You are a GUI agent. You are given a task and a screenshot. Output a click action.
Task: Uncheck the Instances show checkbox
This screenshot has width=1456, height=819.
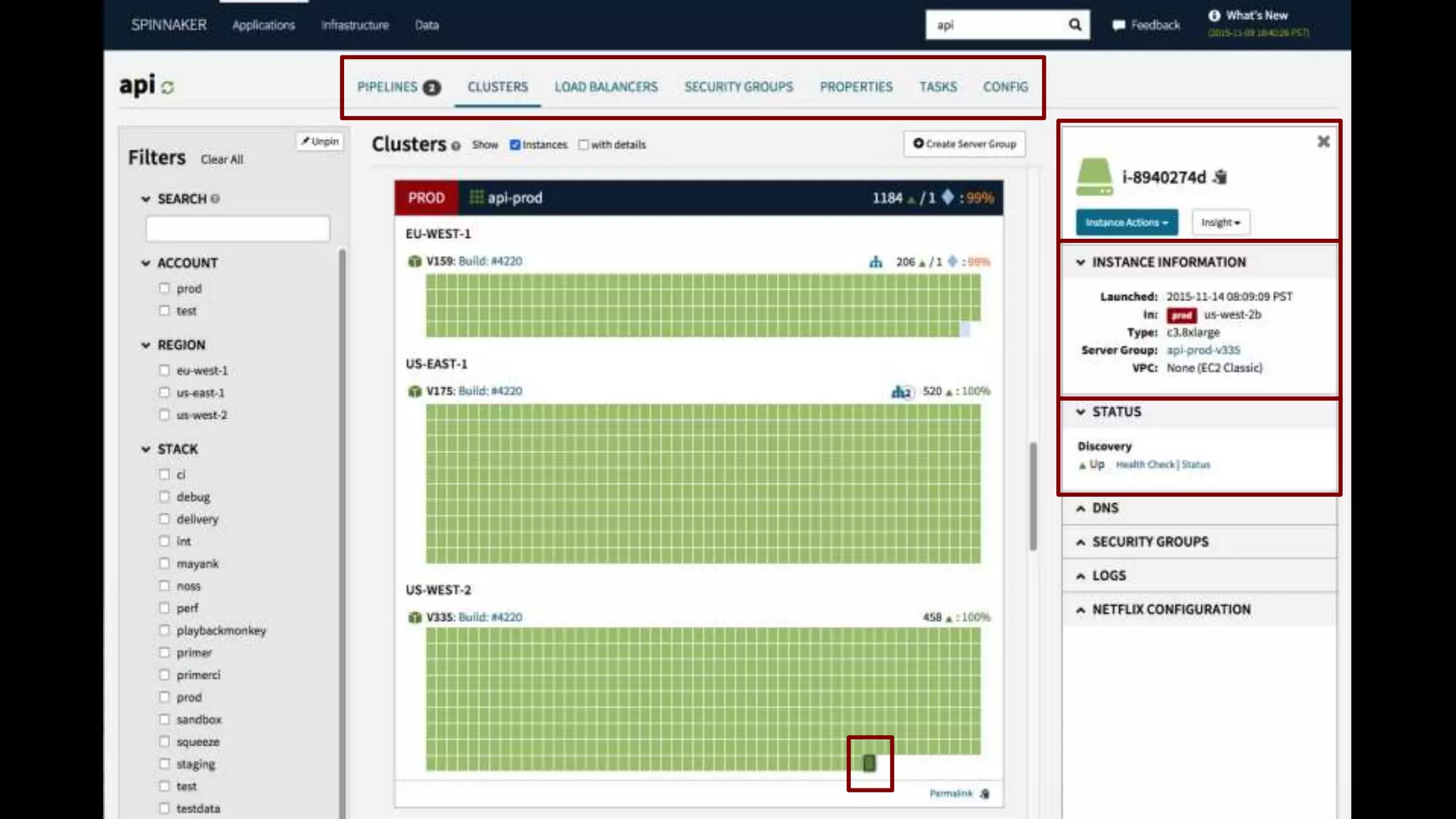tap(515, 145)
